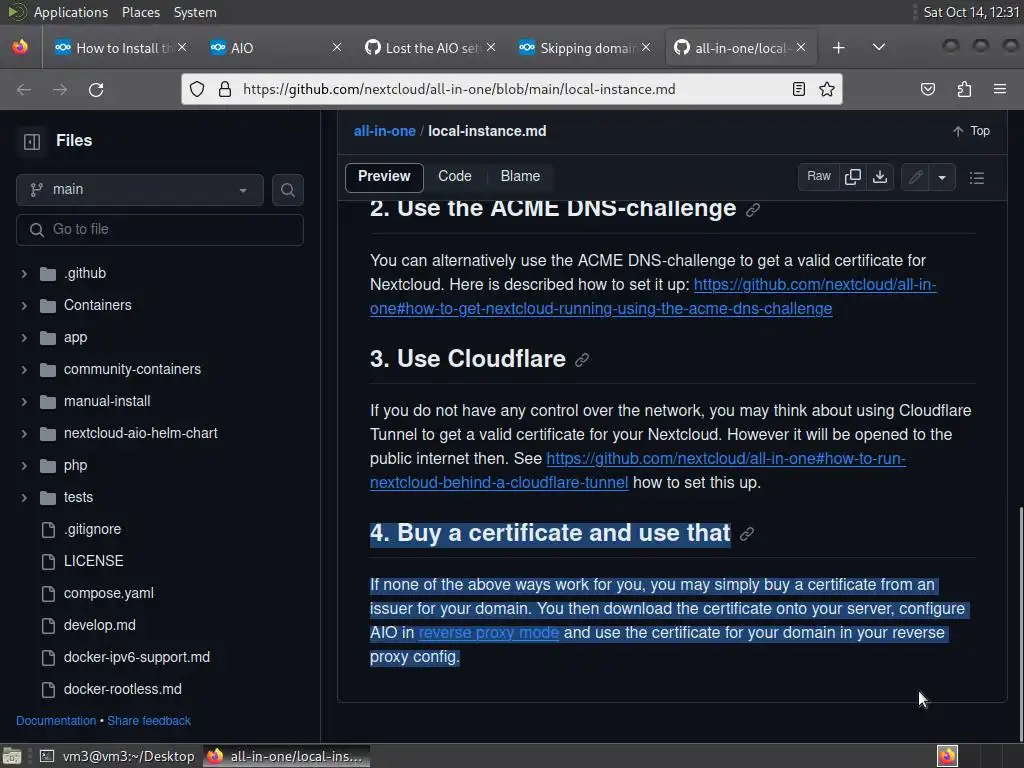
Task: Bookmark this page with star icon
Action: click(x=827, y=89)
